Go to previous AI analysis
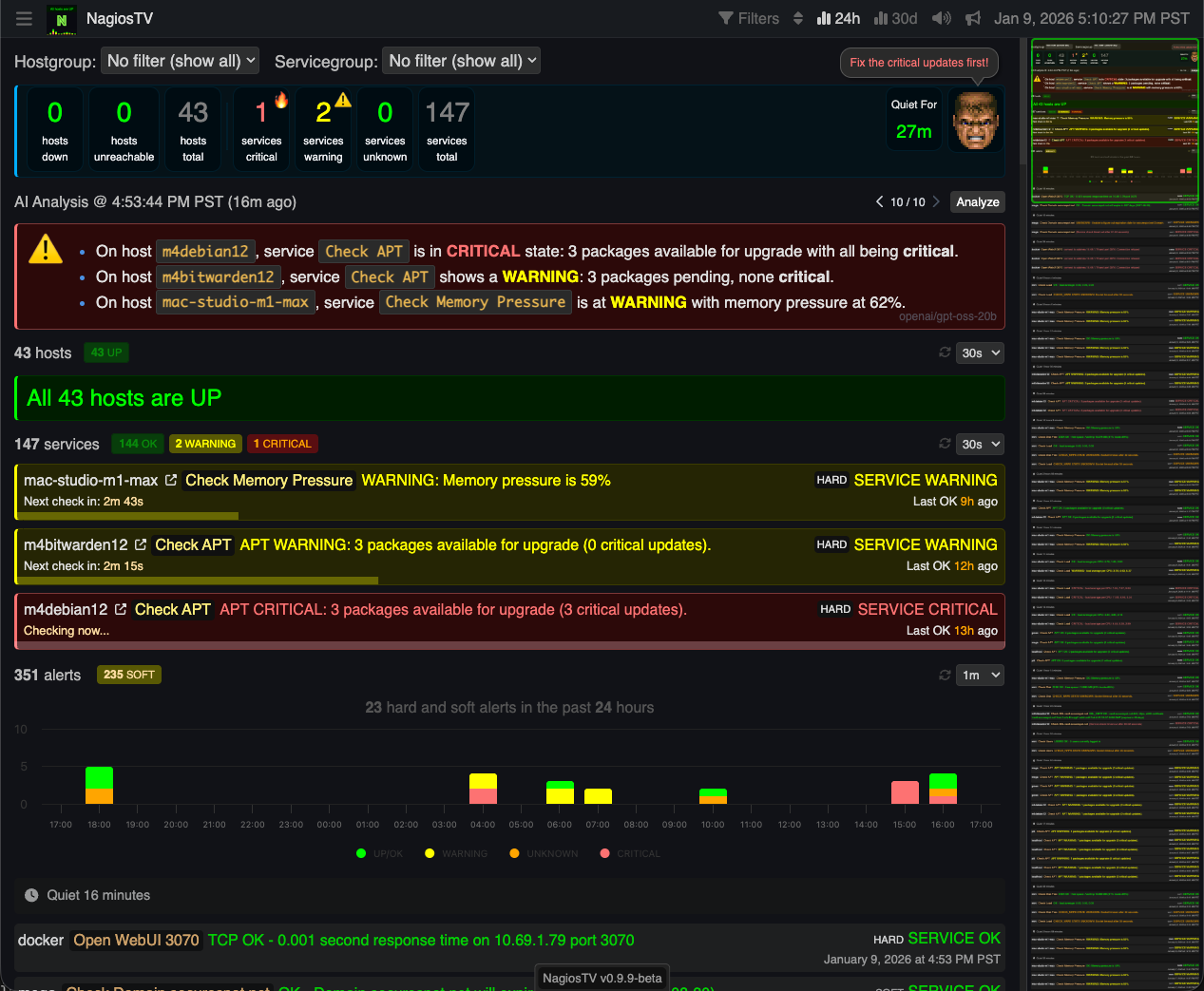The height and width of the screenshot is (991, 1204). (x=880, y=201)
